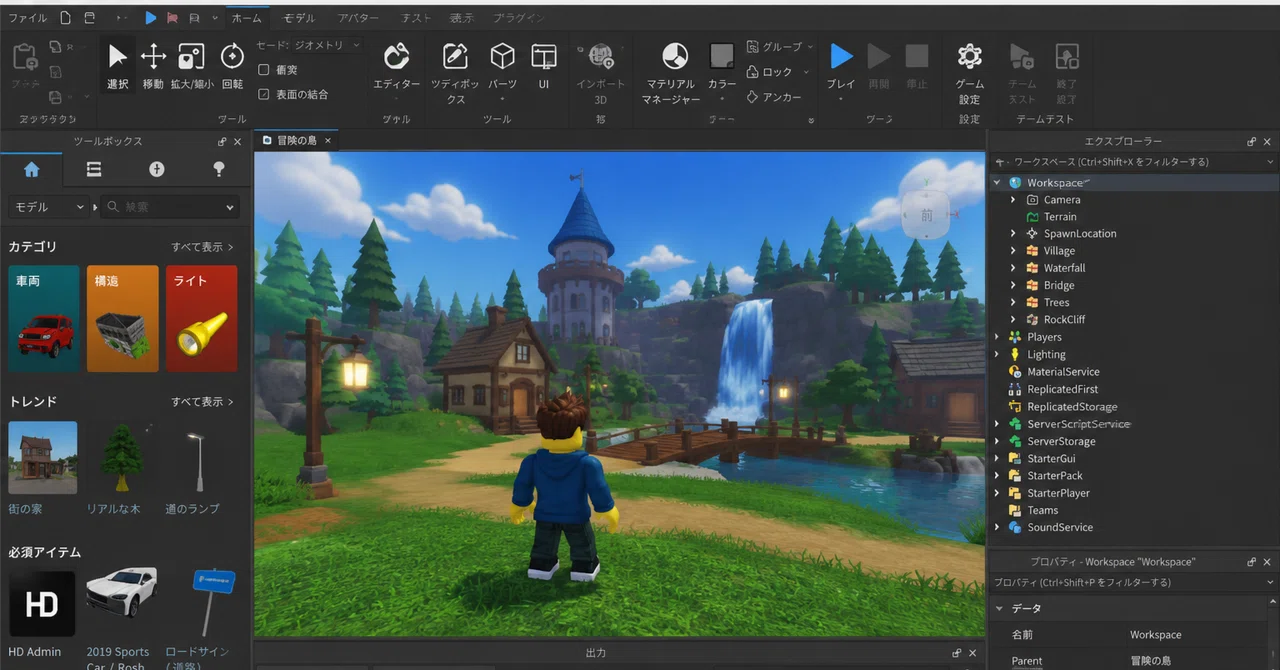Open the モード ジオメトリ dropdown
This screenshot has height=670, width=1280.
tap(310, 45)
